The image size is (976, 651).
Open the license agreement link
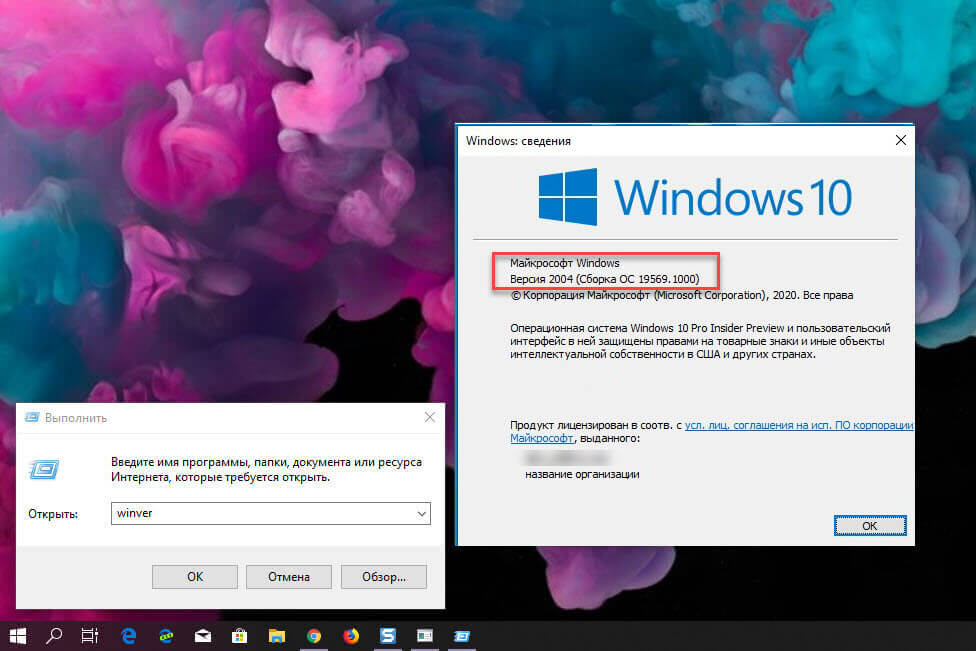[x=799, y=425]
